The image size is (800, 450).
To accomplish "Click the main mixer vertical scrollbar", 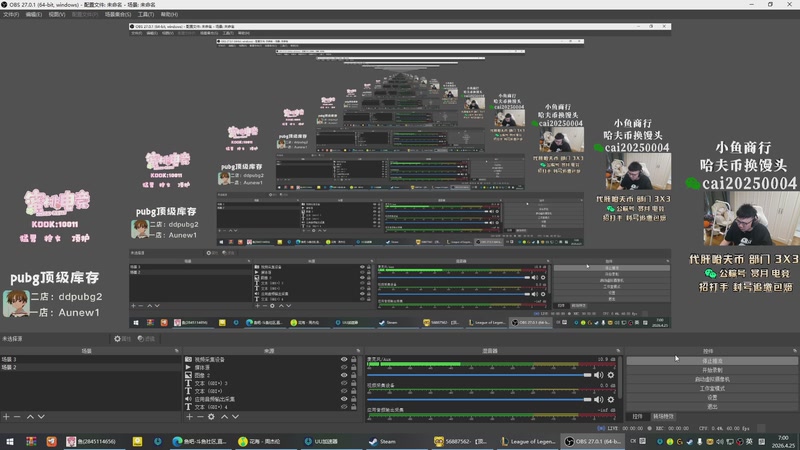I will click(x=620, y=378).
